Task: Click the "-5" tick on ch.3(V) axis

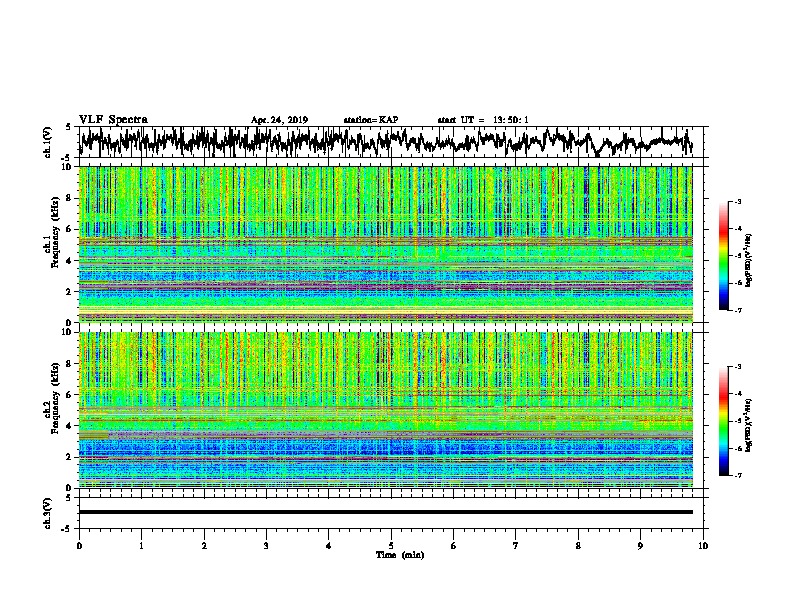Action: (68, 529)
